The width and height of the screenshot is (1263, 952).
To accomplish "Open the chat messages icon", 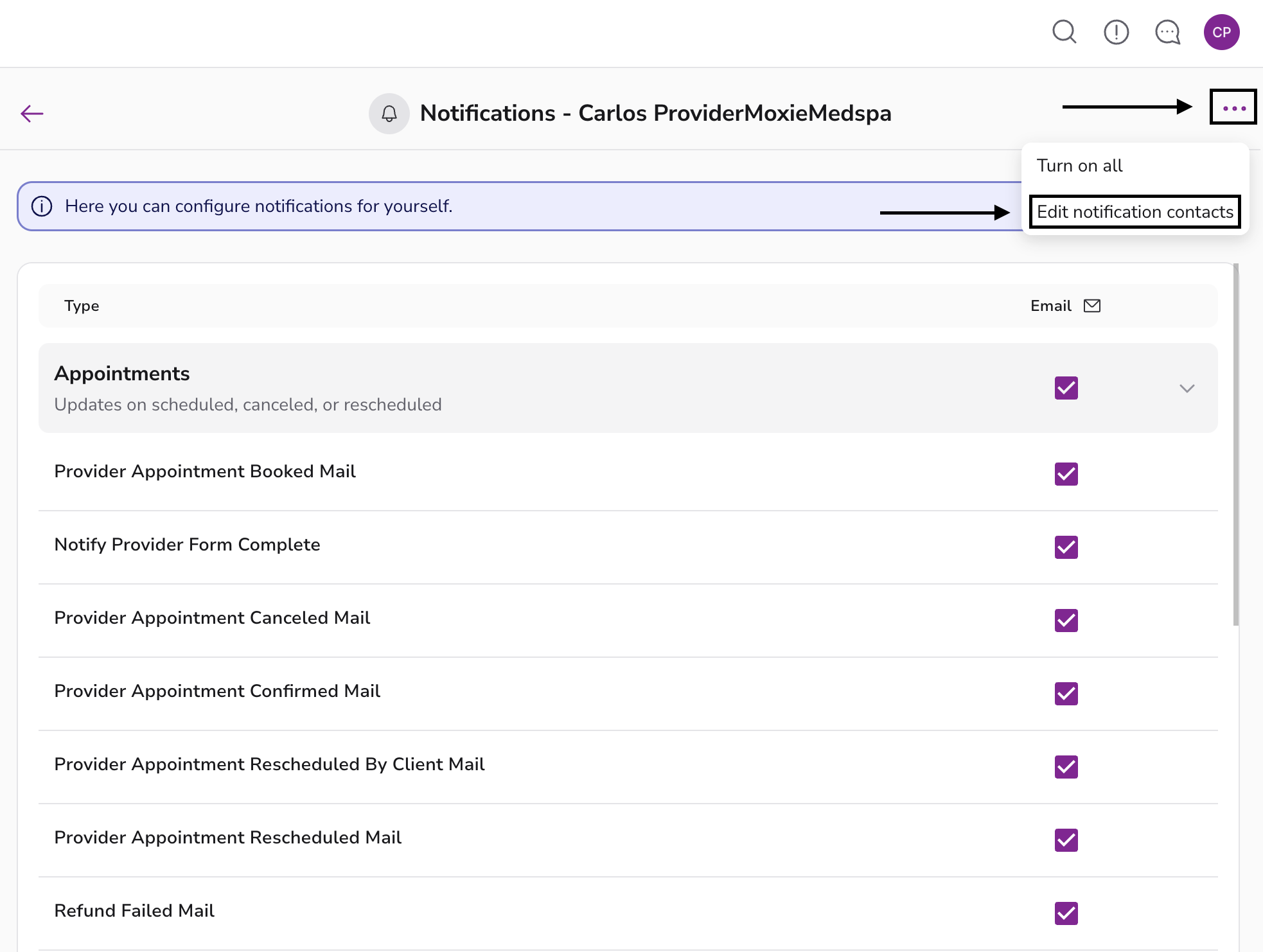I will 1167,31.
